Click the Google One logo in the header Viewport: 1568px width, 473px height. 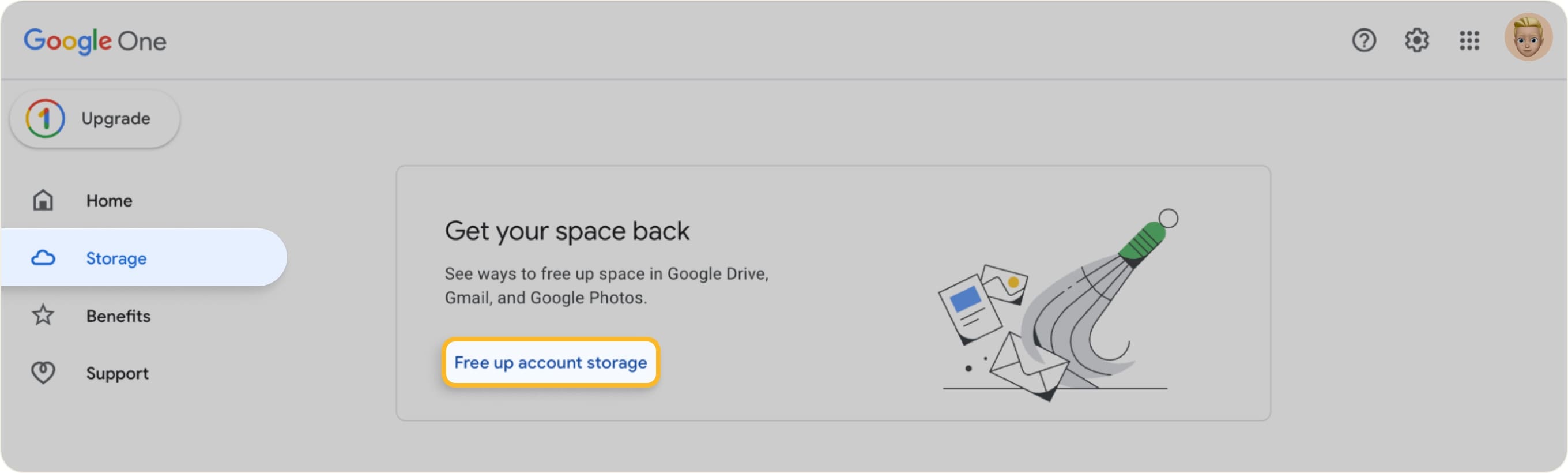95,40
